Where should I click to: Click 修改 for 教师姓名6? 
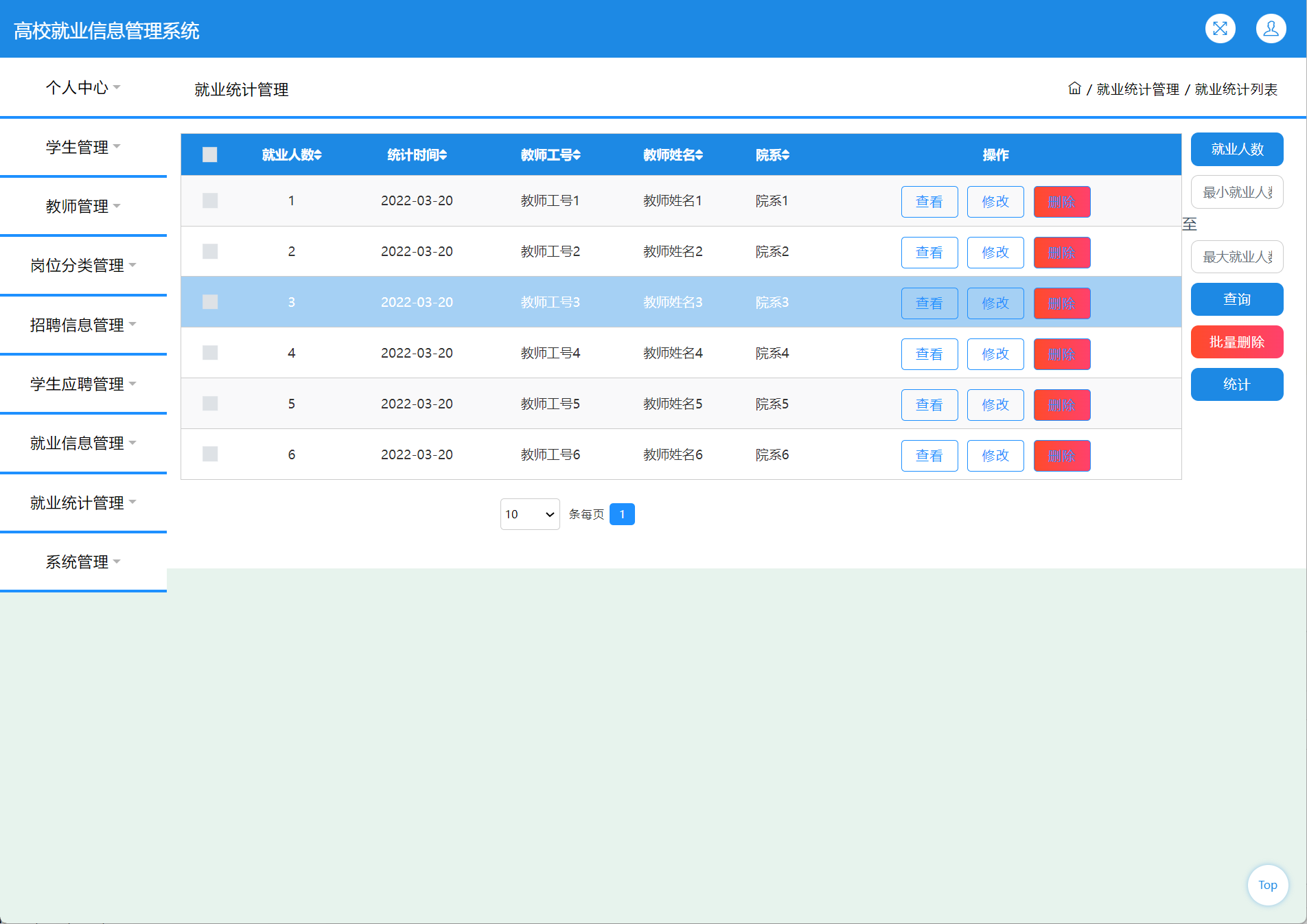coord(995,456)
